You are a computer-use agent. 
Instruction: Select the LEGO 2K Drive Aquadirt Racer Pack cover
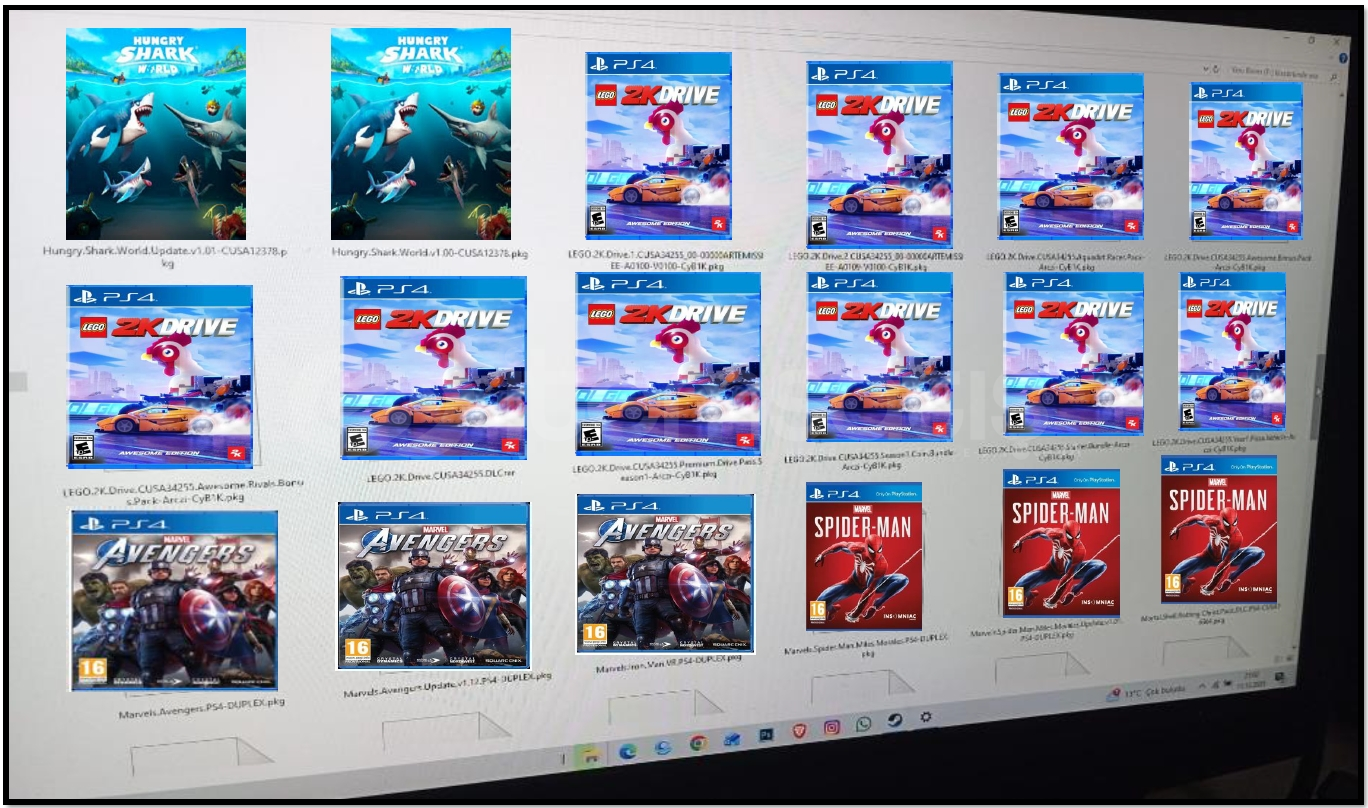(1072, 158)
